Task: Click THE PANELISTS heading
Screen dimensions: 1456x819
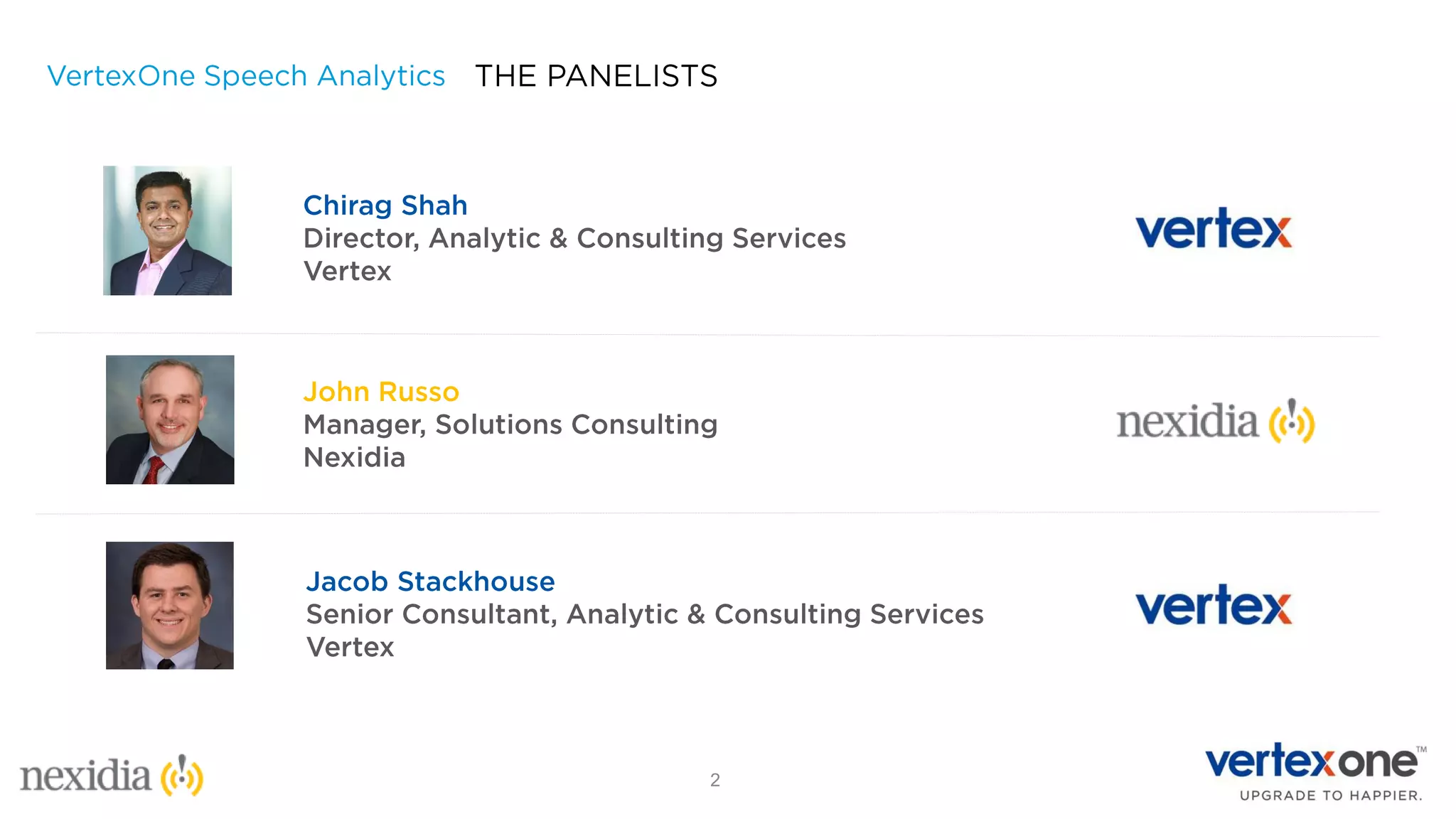Action: coord(596,76)
